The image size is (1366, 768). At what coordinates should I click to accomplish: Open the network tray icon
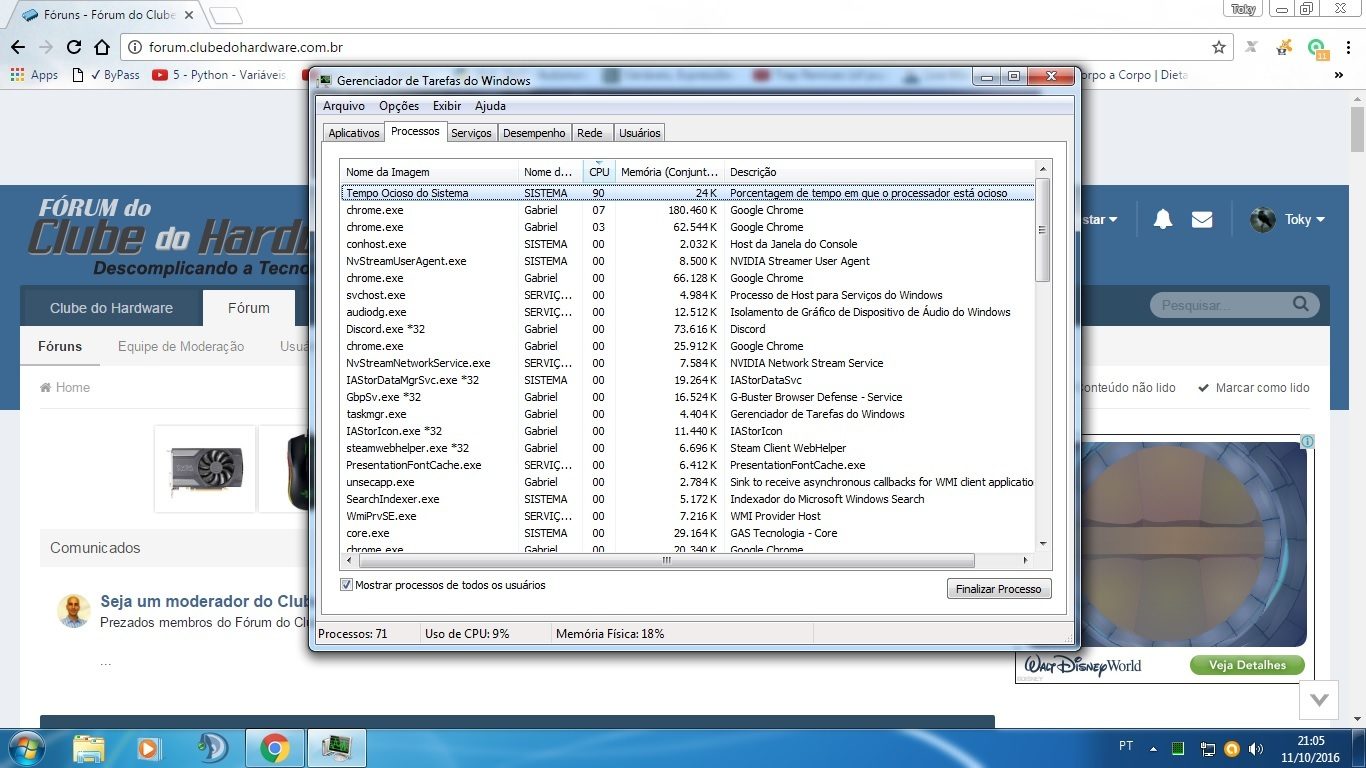1208,749
